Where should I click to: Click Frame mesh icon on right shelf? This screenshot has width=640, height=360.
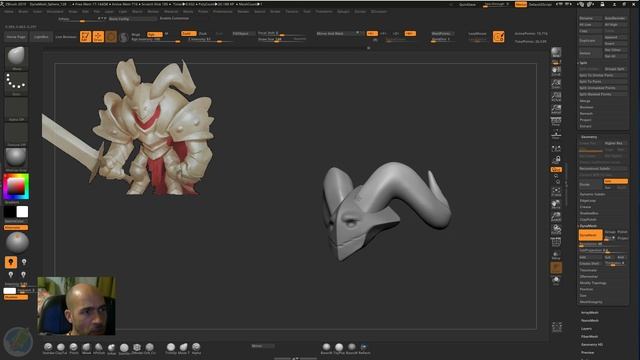click(556, 191)
